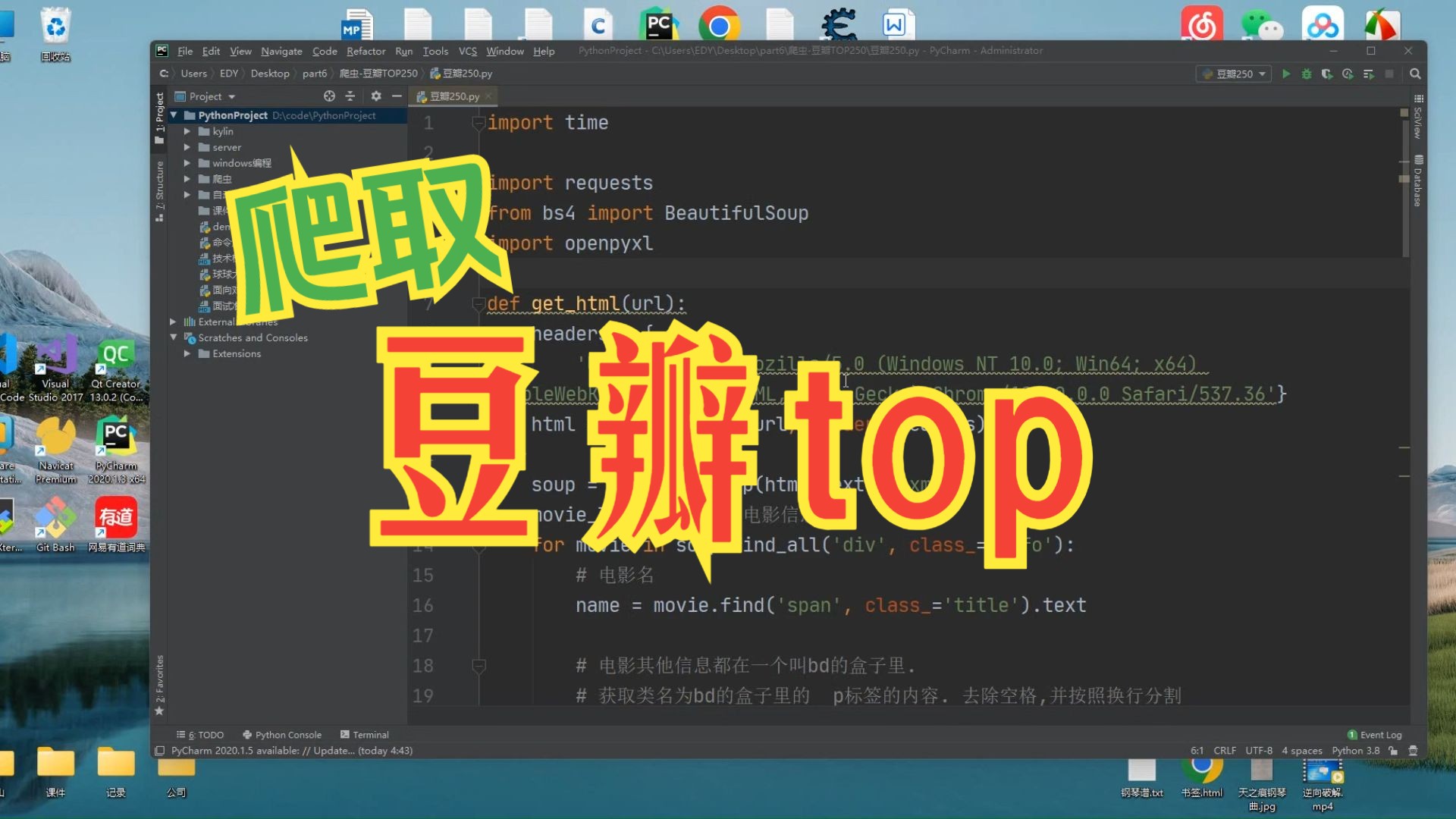Open Search Everywhere magnifier icon
Screen dimensions: 1456x819
click(1415, 74)
